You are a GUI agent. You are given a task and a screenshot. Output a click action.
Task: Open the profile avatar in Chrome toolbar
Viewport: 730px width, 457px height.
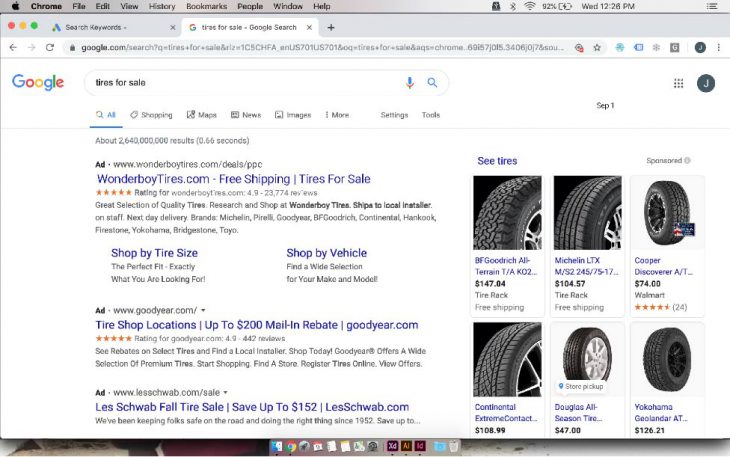click(700, 47)
